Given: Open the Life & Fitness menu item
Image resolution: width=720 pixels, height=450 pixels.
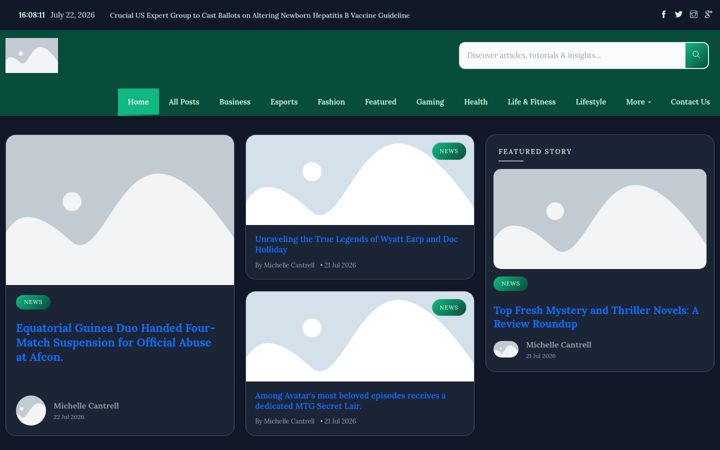Looking at the screenshot, I should click(x=532, y=102).
